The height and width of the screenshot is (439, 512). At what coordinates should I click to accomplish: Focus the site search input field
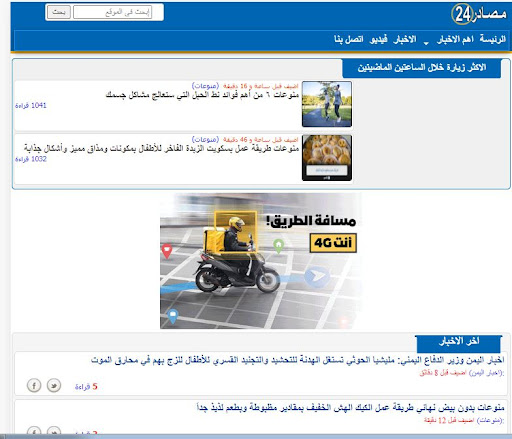coord(113,12)
